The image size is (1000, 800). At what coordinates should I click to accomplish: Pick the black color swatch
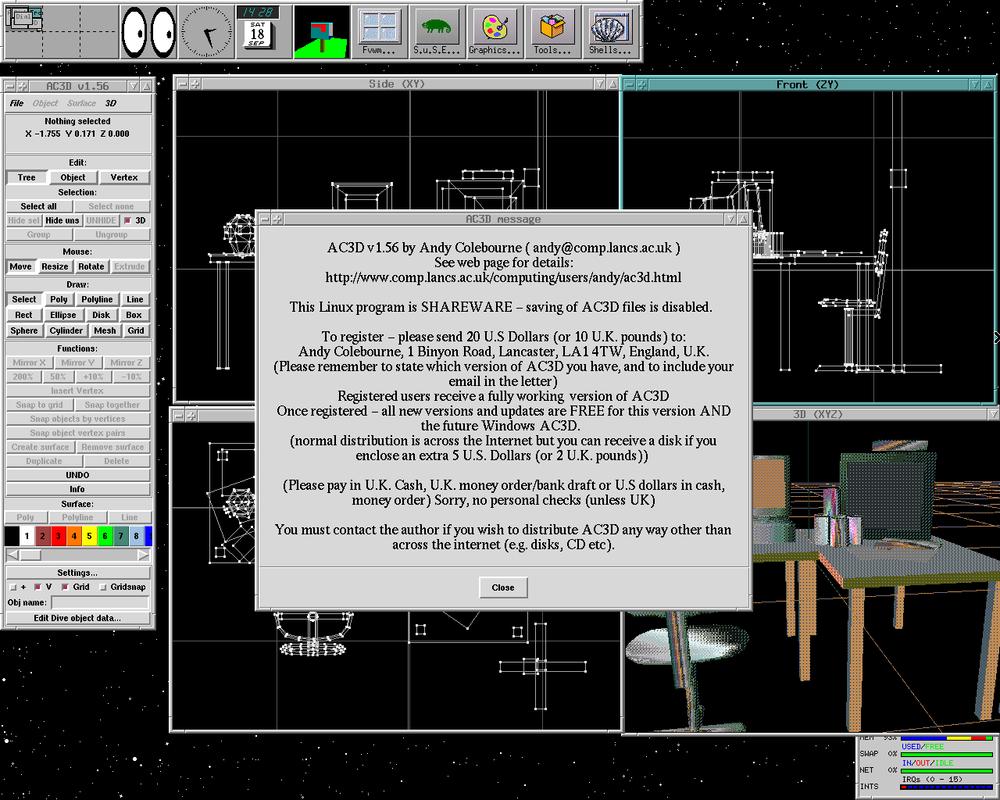tap(12, 536)
